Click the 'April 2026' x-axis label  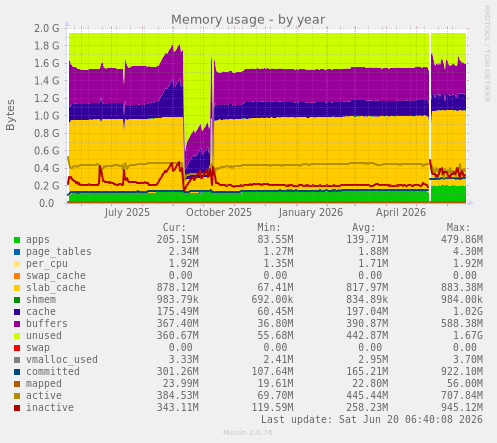pos(401,212)
